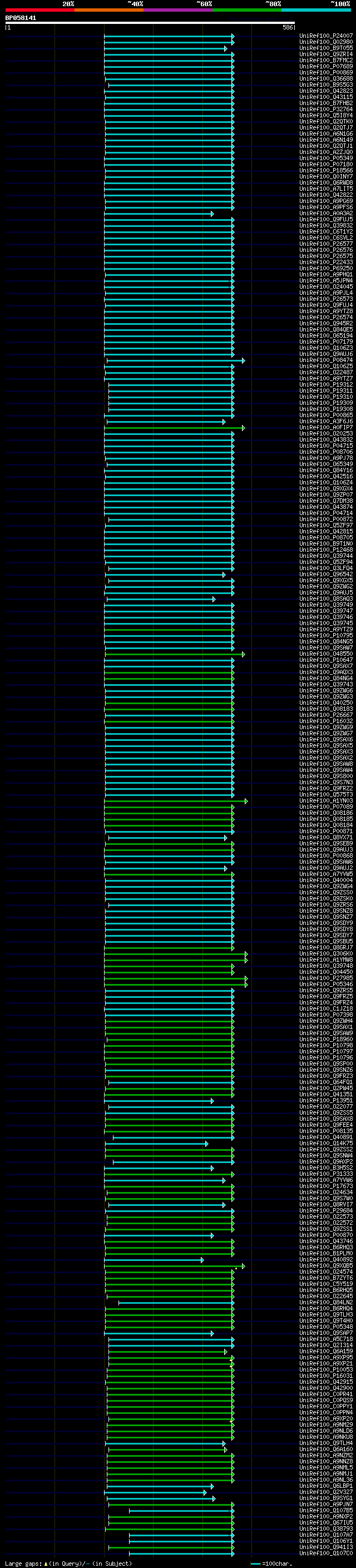
Task: Select UniRef100_A1YN03 label
Action: [x=326, y=801]
